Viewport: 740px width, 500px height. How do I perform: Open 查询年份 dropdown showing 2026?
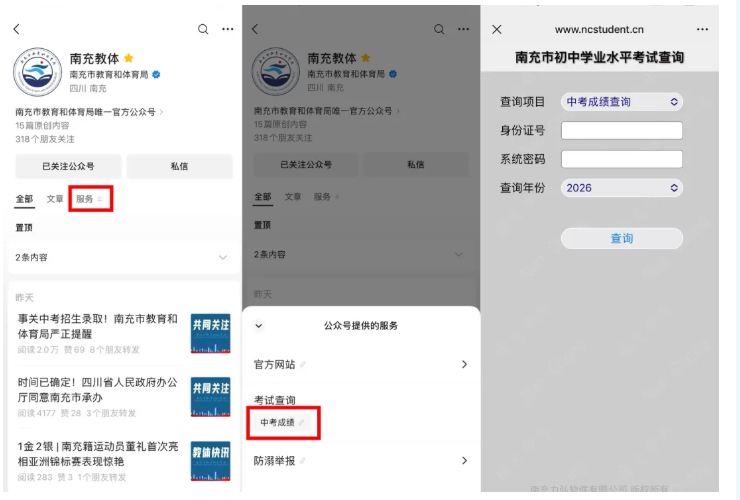(622, 188)
